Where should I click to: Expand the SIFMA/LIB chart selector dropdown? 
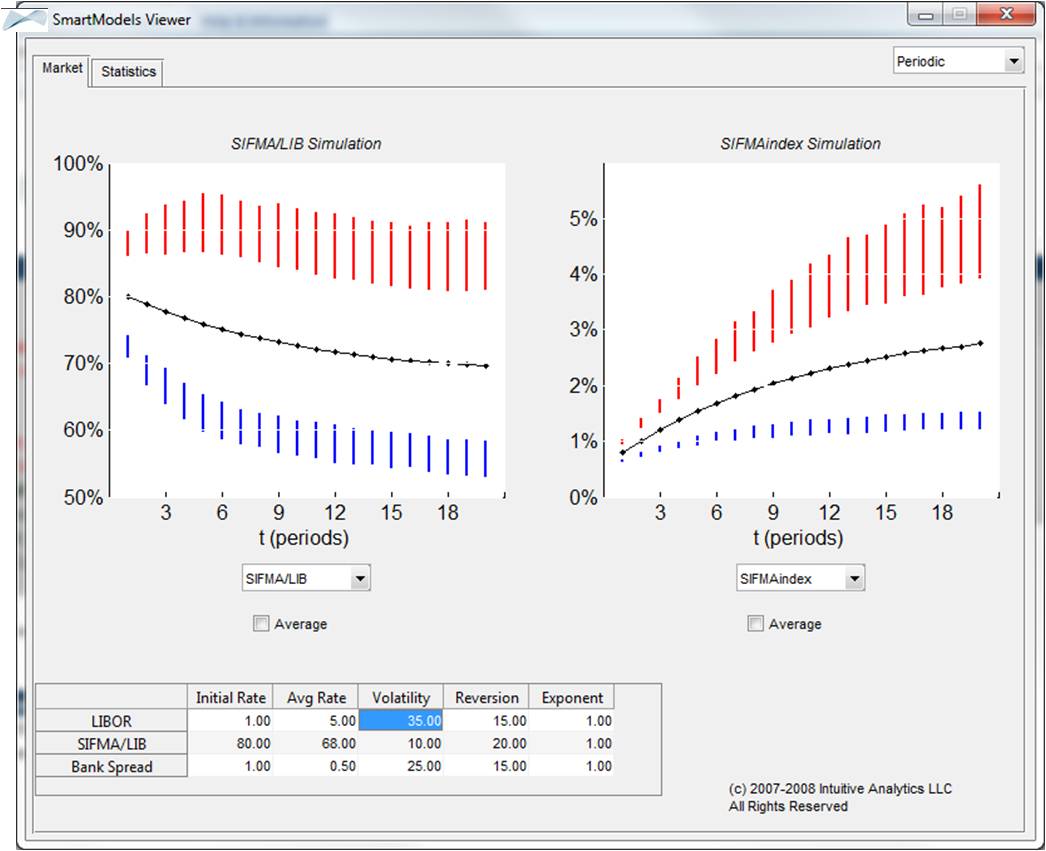pos(360,578)
